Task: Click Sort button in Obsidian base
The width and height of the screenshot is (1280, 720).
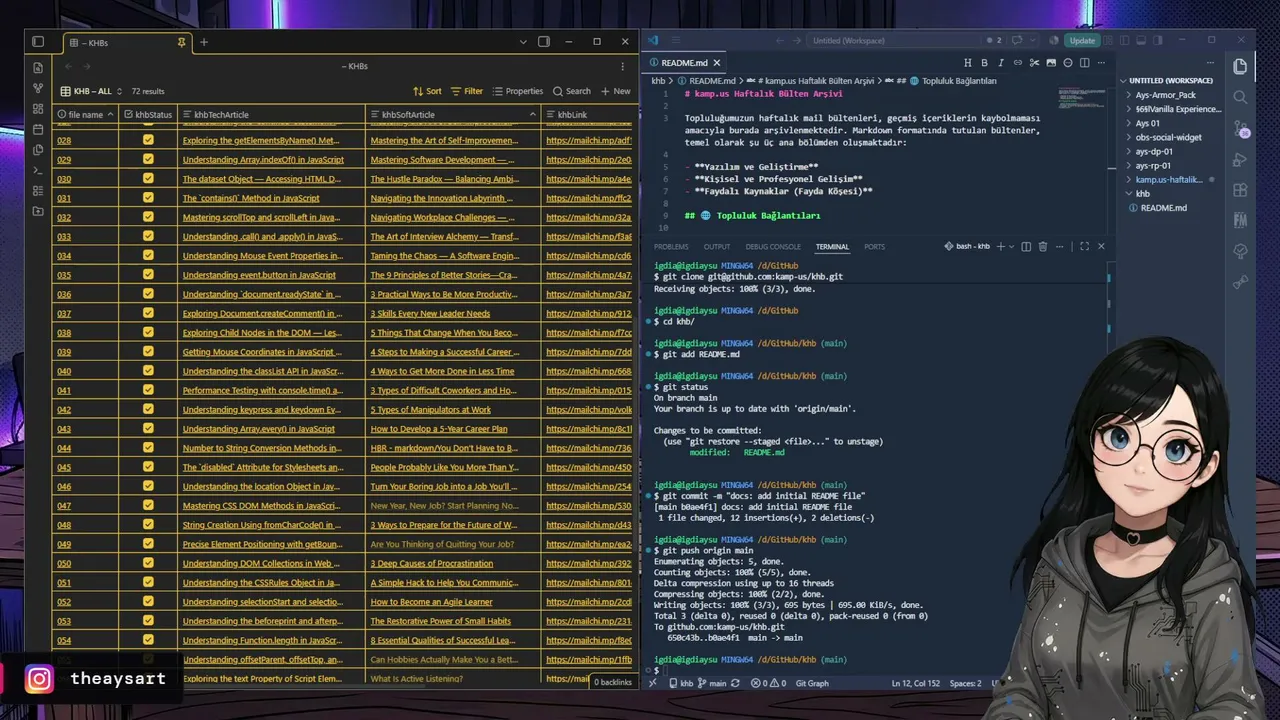Action: point(427,91)
